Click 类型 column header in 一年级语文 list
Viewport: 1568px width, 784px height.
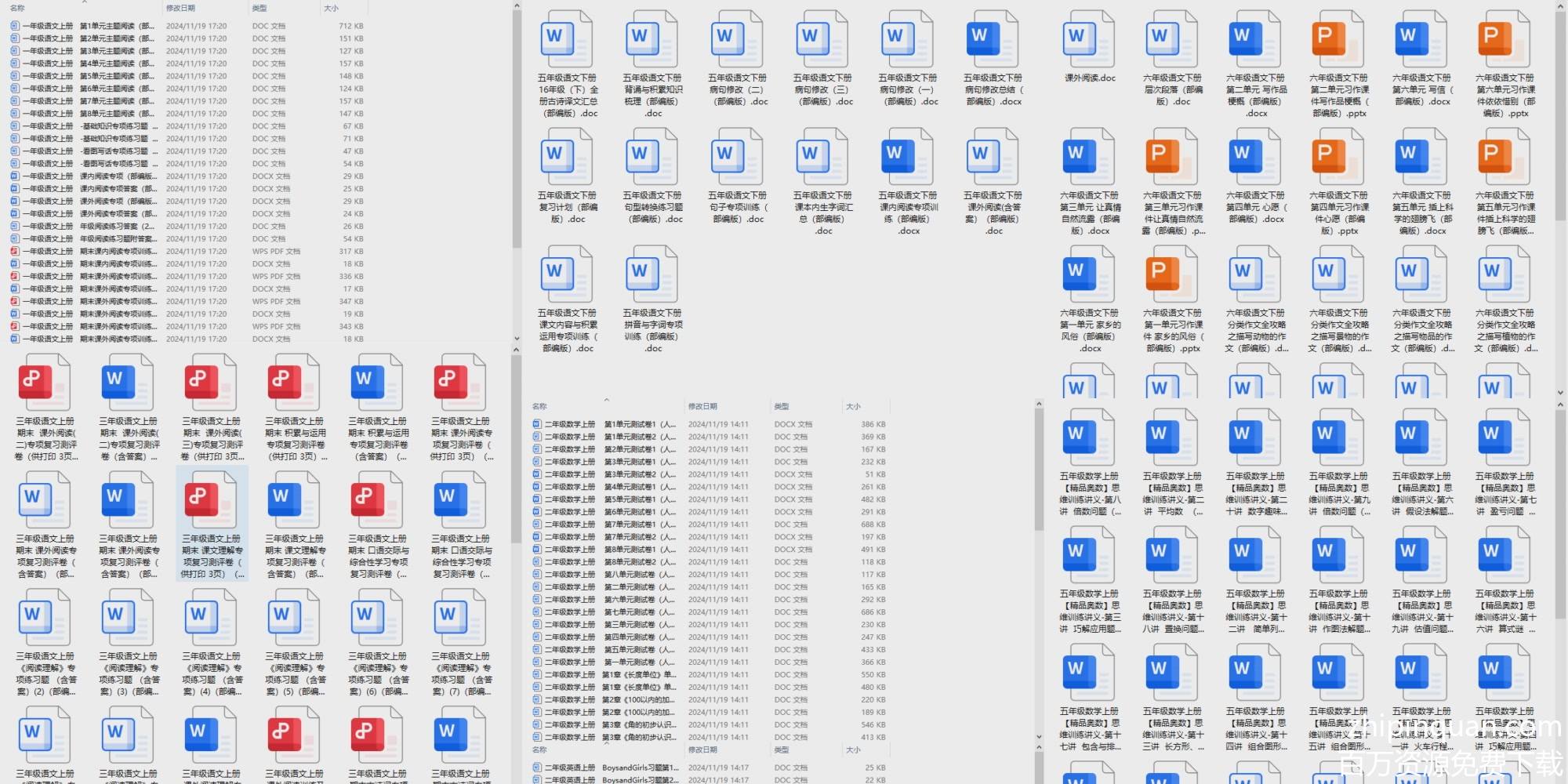(260, 8)
